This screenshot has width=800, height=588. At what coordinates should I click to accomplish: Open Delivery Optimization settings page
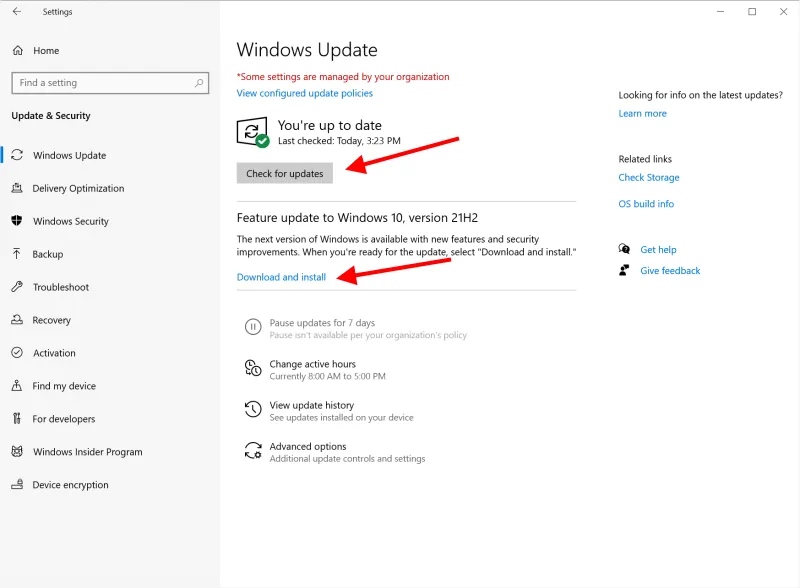(x=78, y=188)
